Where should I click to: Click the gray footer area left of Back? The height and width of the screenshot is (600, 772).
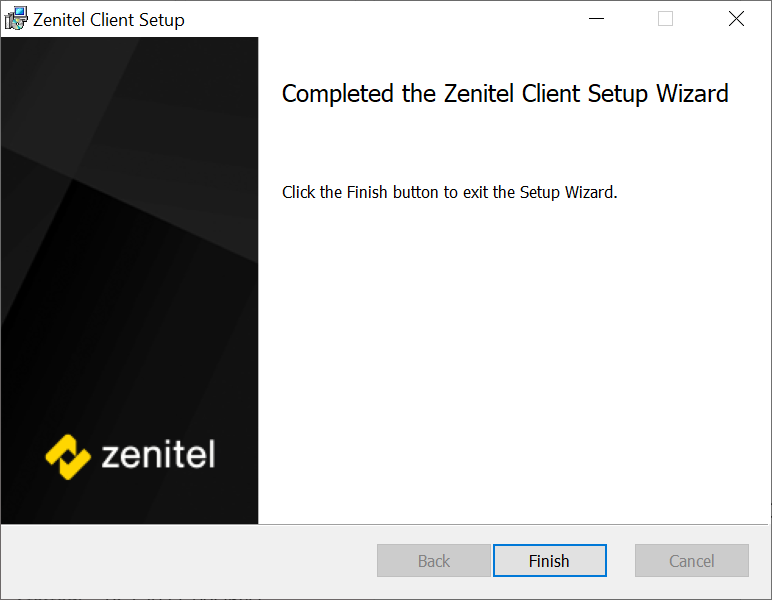190,561
